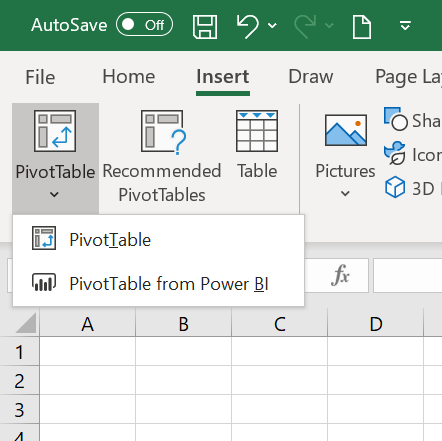Insert a Table from the ribbon
Image resolution: width=442 pixels, height=441 pixels.
pos(257,143)
